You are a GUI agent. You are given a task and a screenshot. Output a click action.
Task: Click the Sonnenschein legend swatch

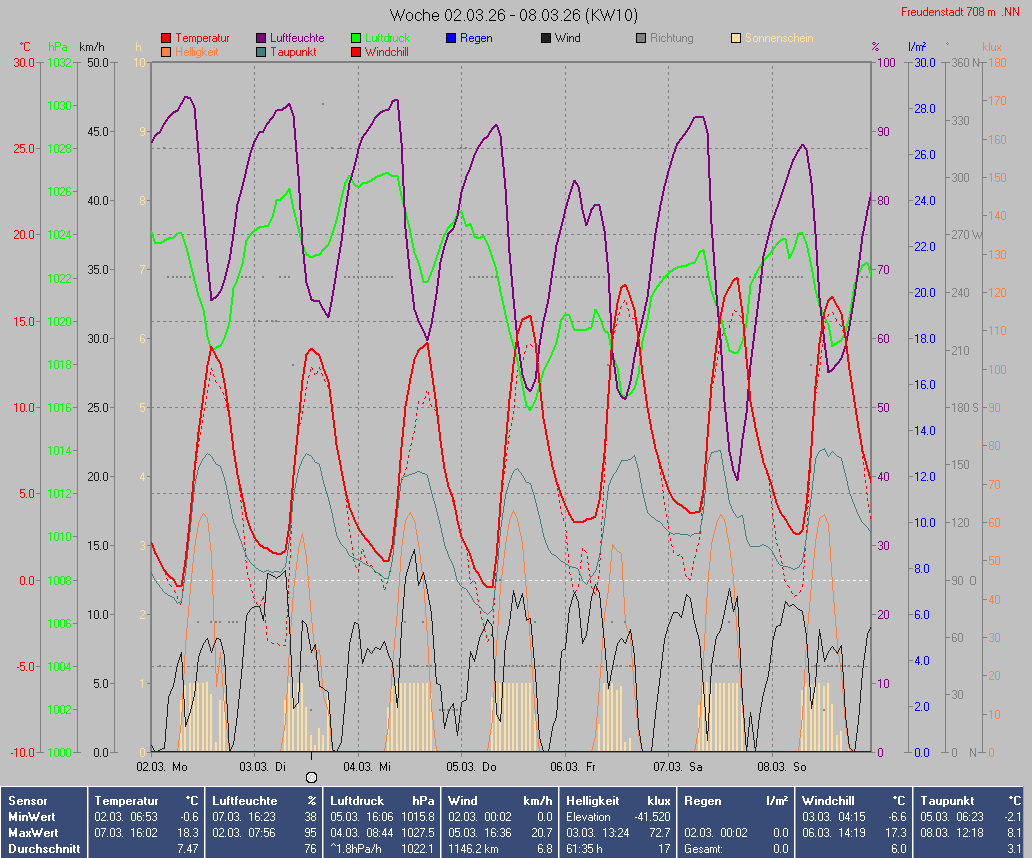(736, 38)
